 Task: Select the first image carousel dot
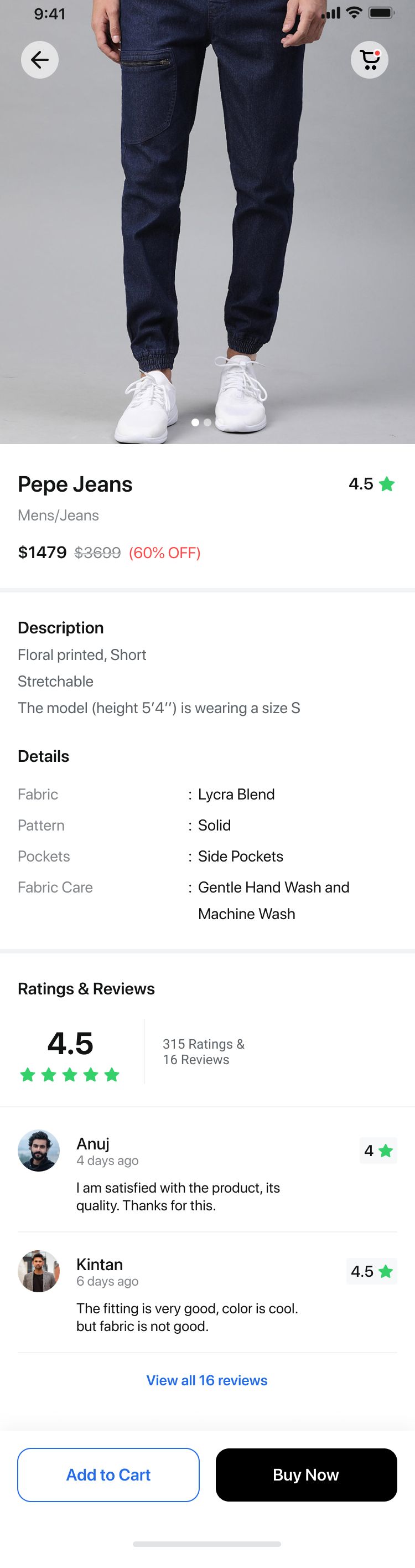[195, 422]
